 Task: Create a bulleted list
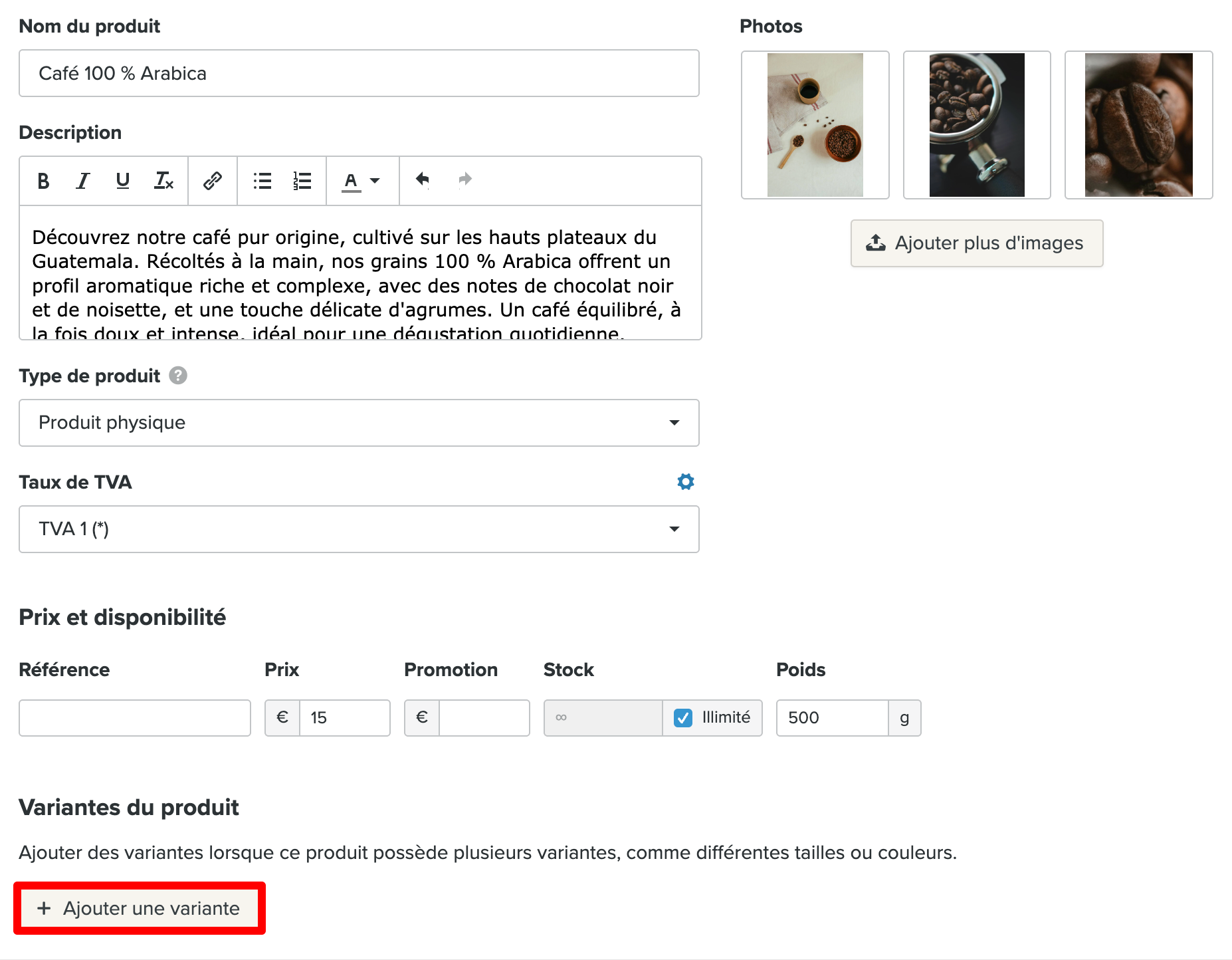pyautogui.click(x=262, y=181)
